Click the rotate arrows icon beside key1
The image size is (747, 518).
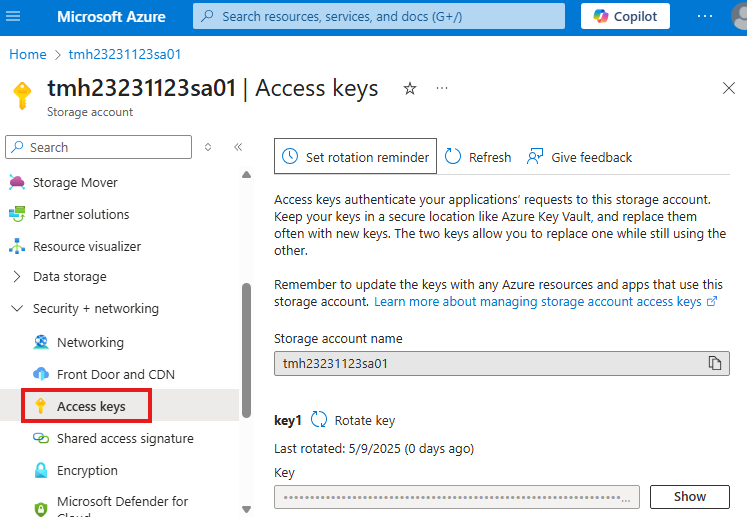pos(319,420)
